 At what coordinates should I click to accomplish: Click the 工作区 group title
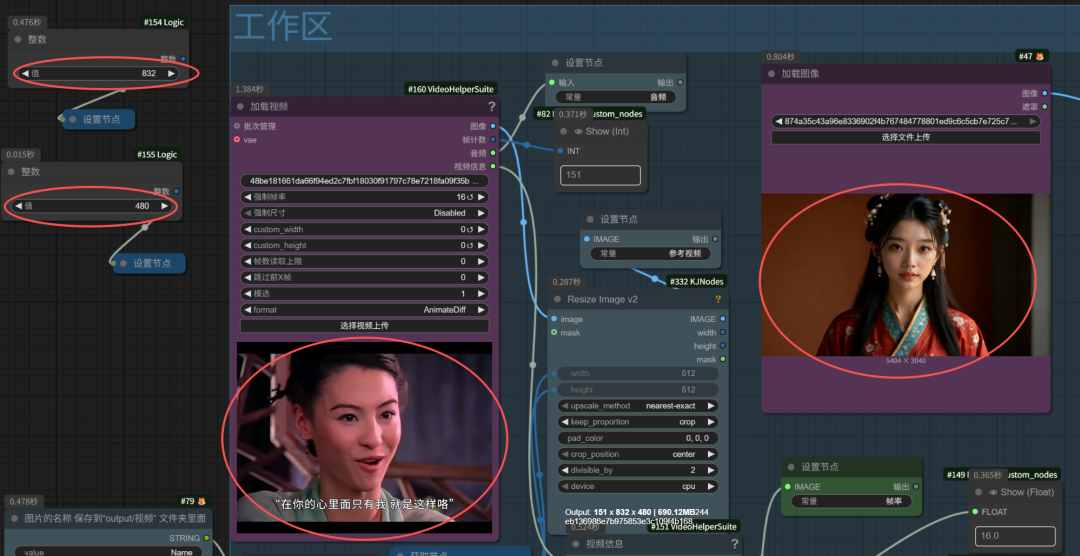click(284, 28)
